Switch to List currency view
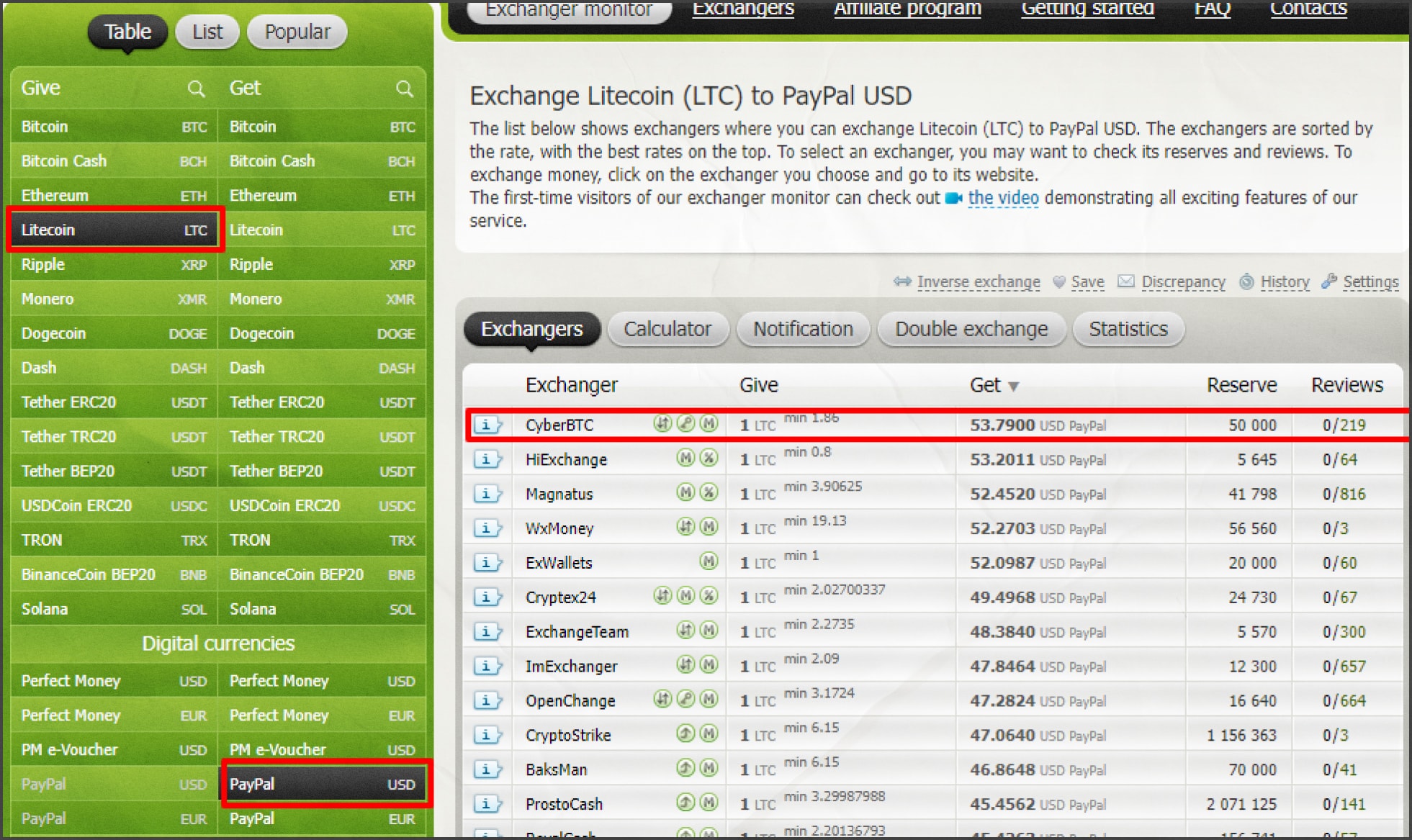Screen dimensions: 1412x840 tap(207, 32)
